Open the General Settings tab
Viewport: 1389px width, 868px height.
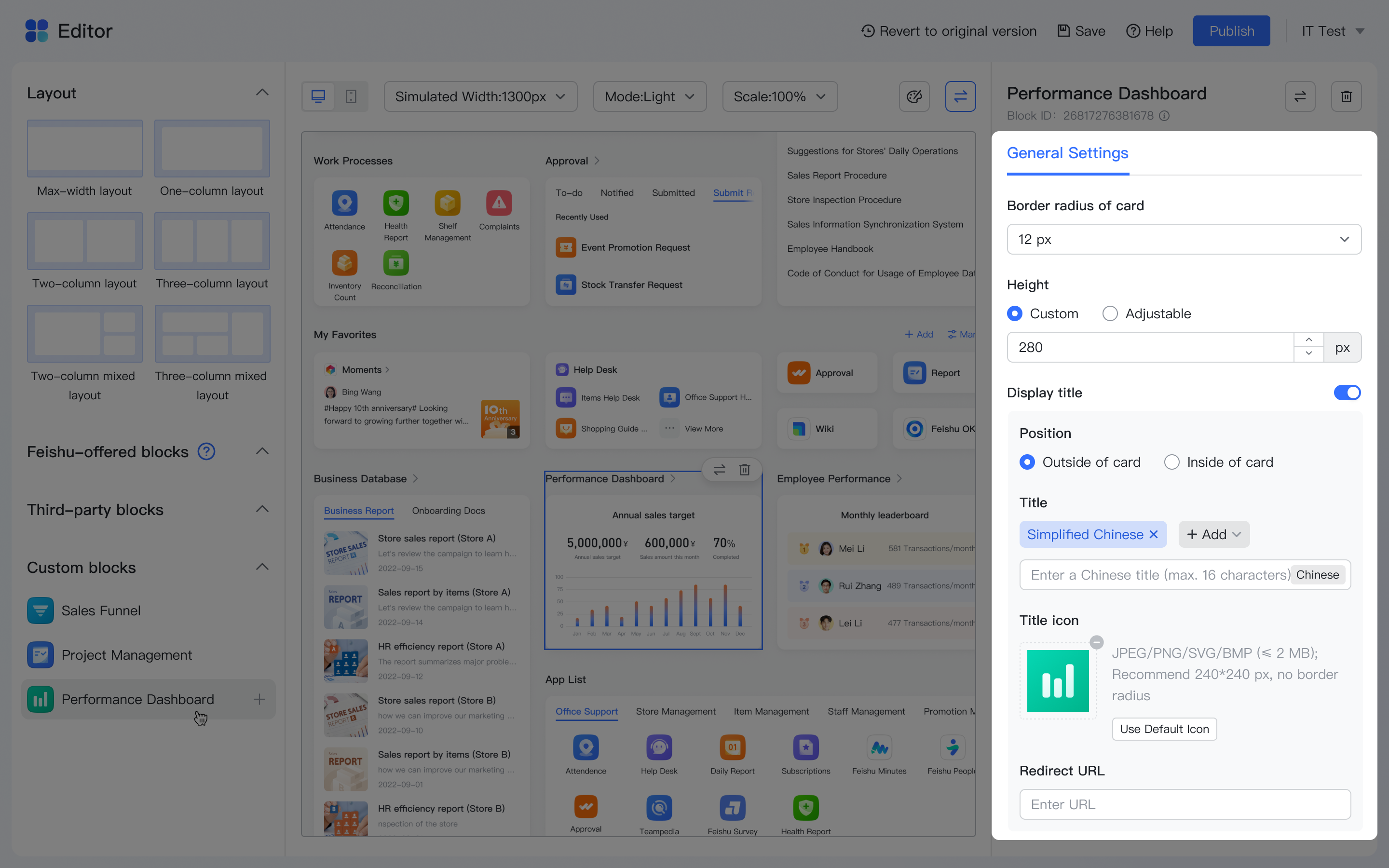coord(1068,153)
